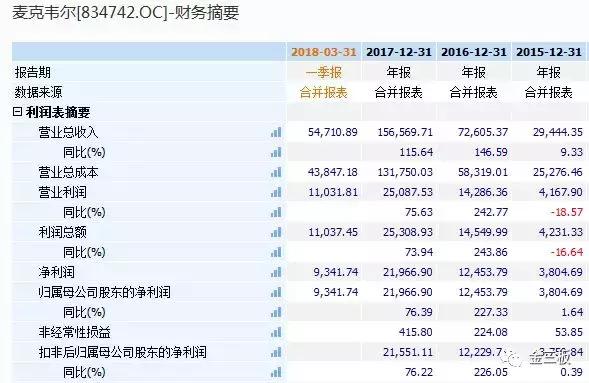Click the 非经常性损益 row label
Screen dimensions: 589x383
(x=74, y=332)
